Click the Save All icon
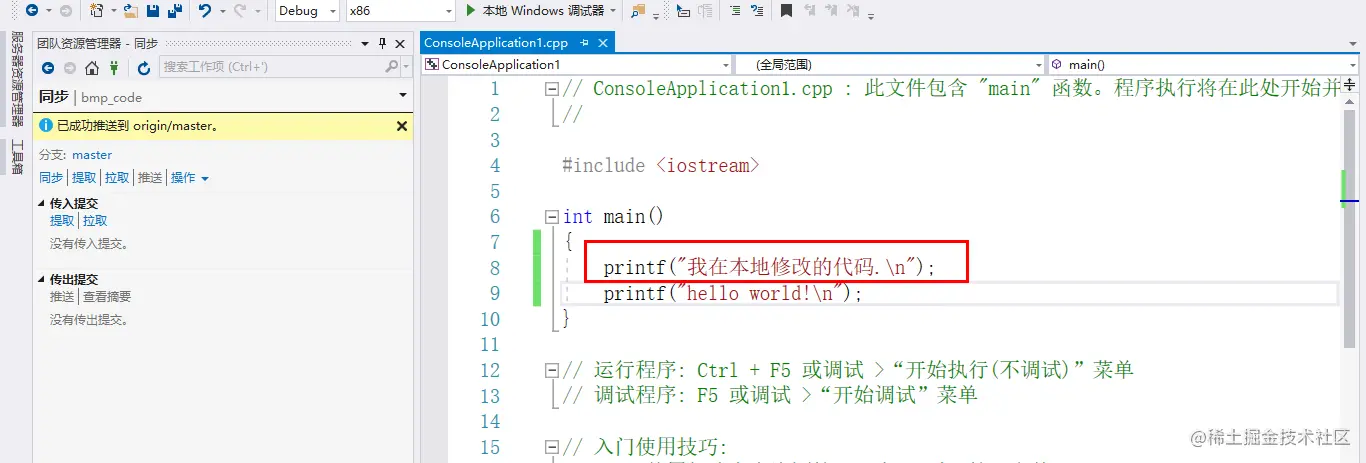 click(175, 10)
